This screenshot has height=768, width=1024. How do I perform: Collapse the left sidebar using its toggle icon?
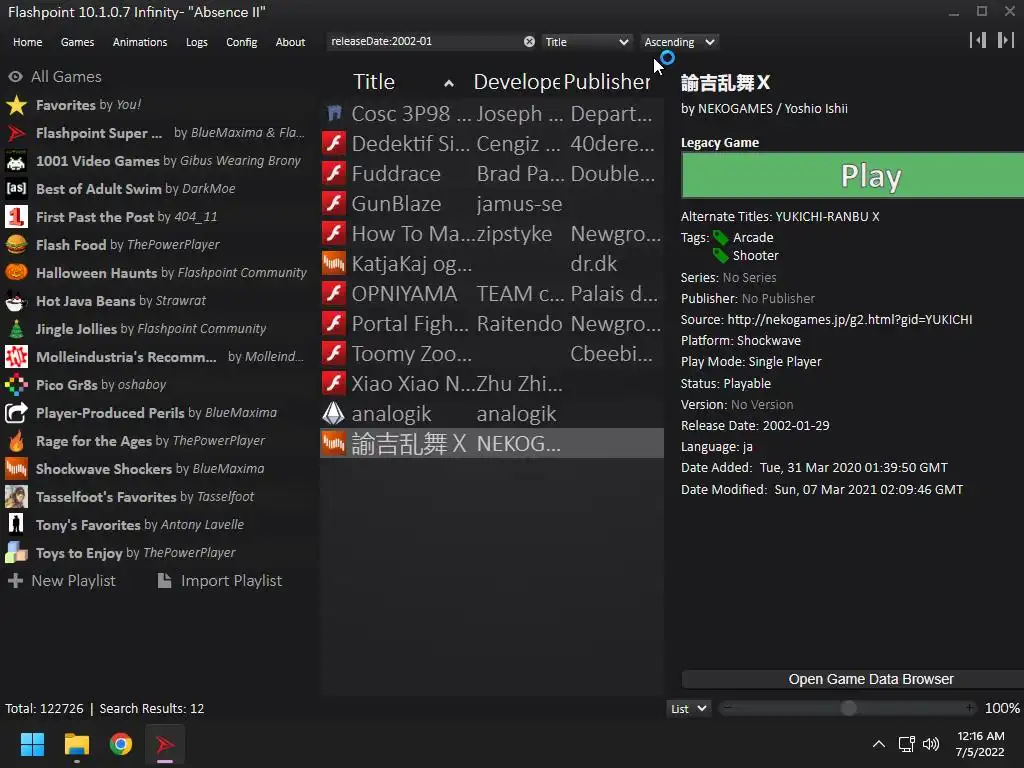[978, 40]
